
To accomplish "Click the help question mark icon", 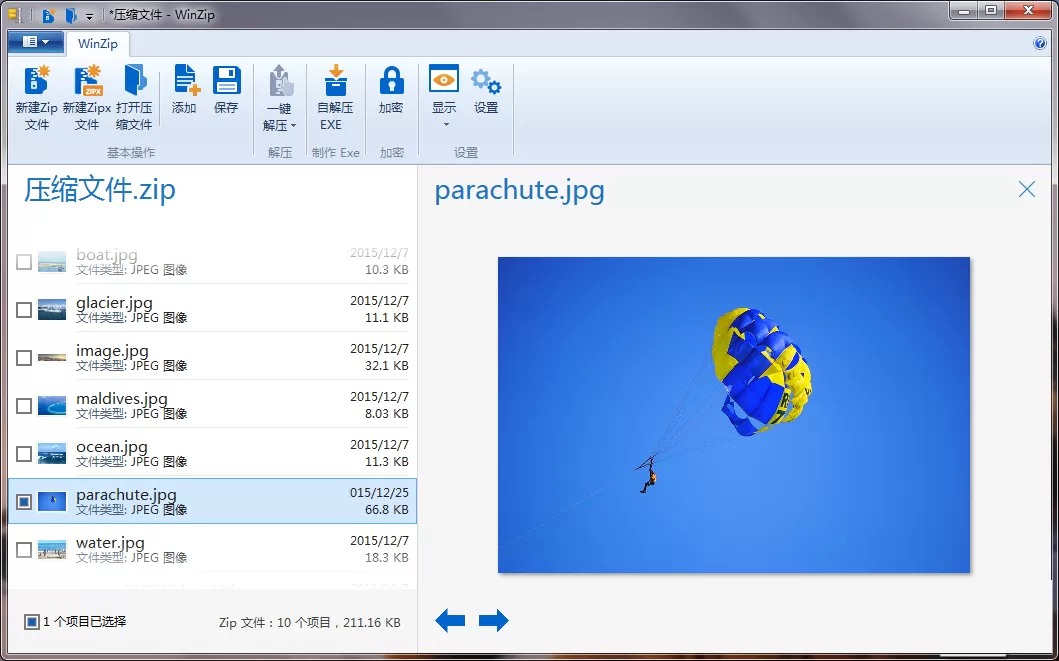I will [x=1040, y=43].
